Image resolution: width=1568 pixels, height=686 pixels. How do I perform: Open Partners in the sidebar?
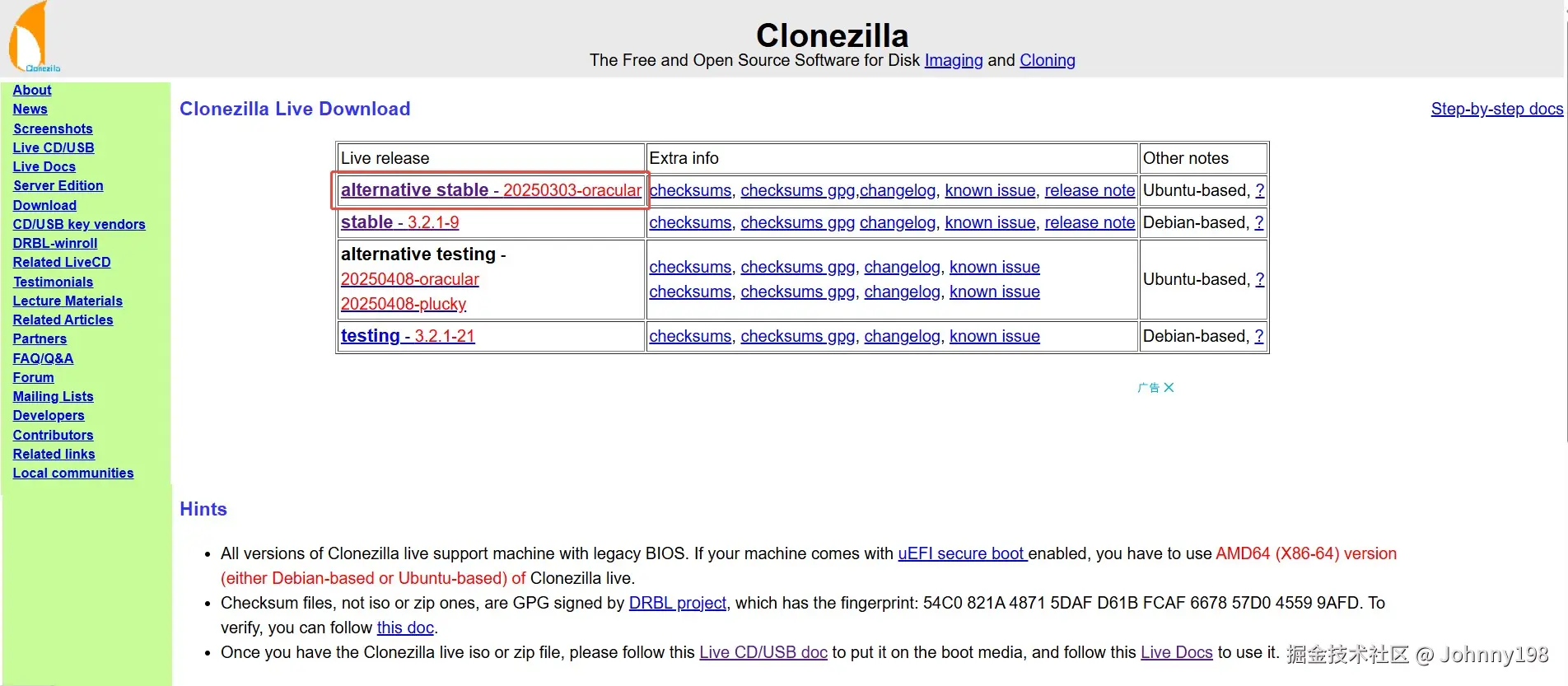40,338
